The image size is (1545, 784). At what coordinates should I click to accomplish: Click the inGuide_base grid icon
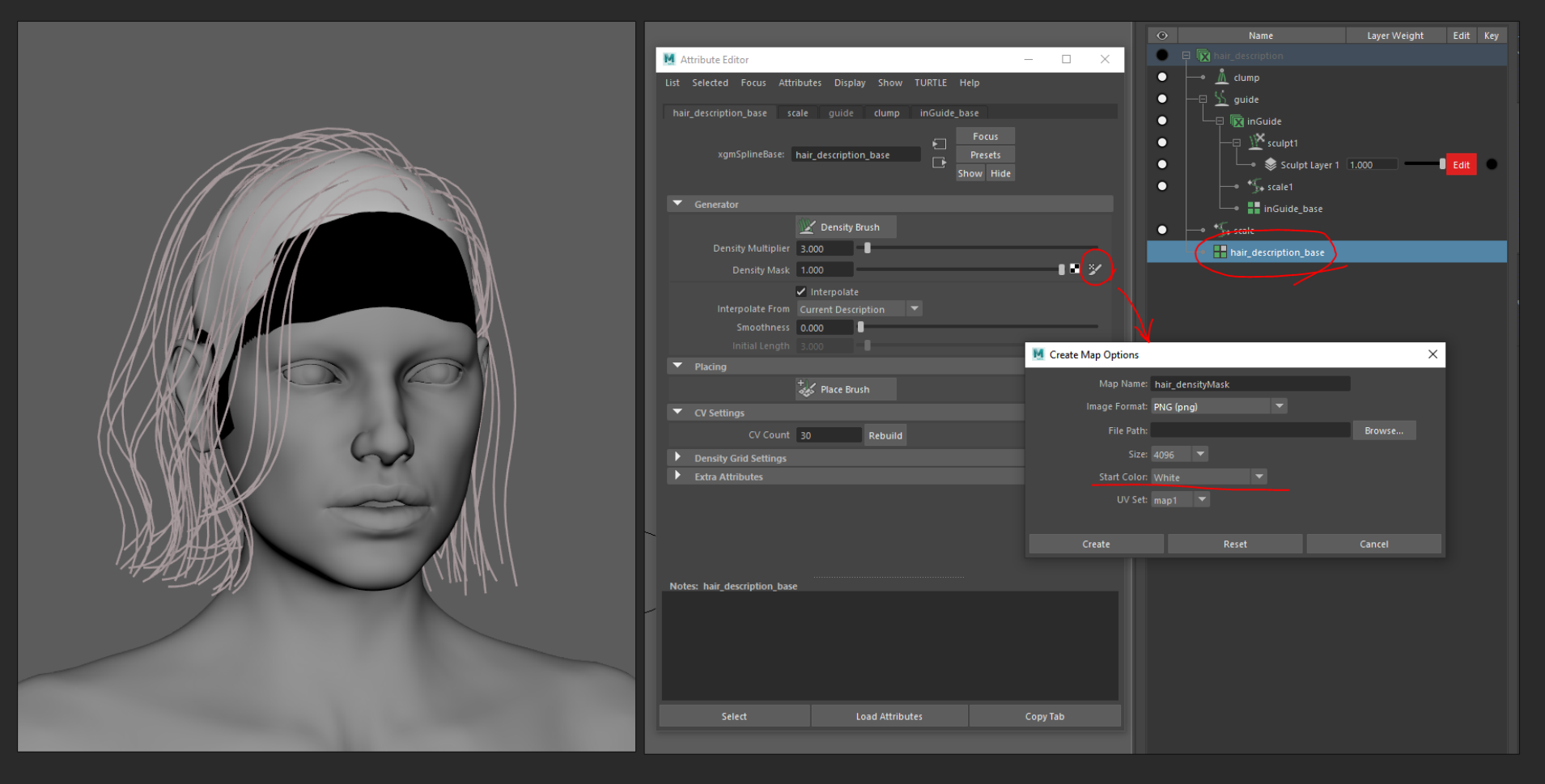pos(1254,208)
